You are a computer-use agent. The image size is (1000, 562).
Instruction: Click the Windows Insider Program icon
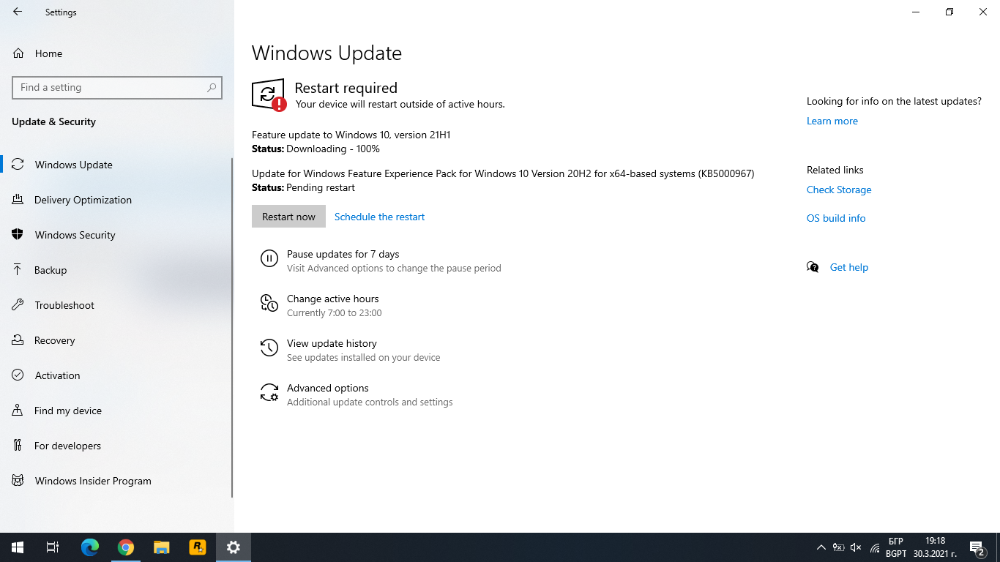tap(18, 480)
